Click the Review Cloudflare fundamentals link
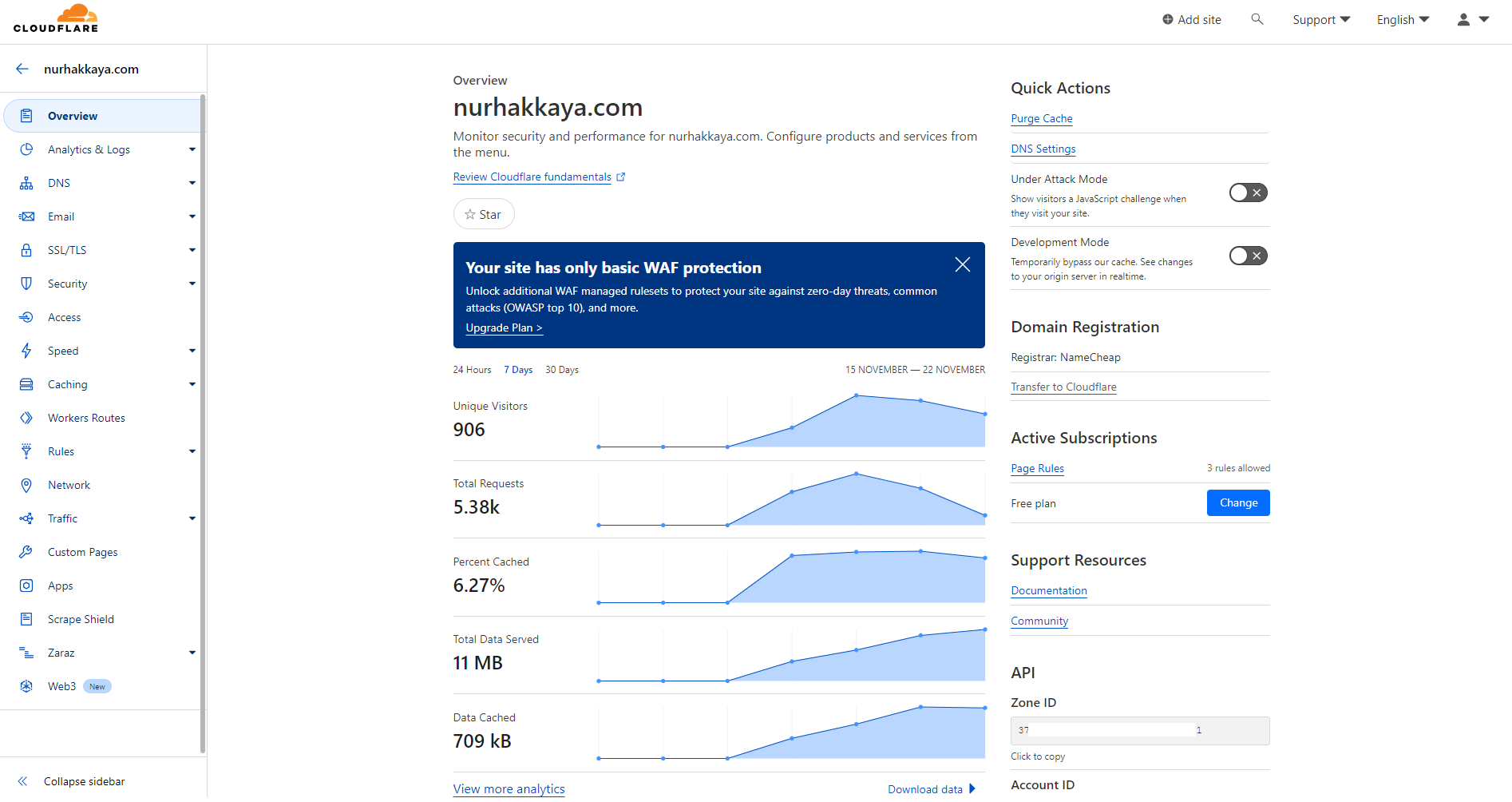The image size is (1512, 802). coord(532,177)
